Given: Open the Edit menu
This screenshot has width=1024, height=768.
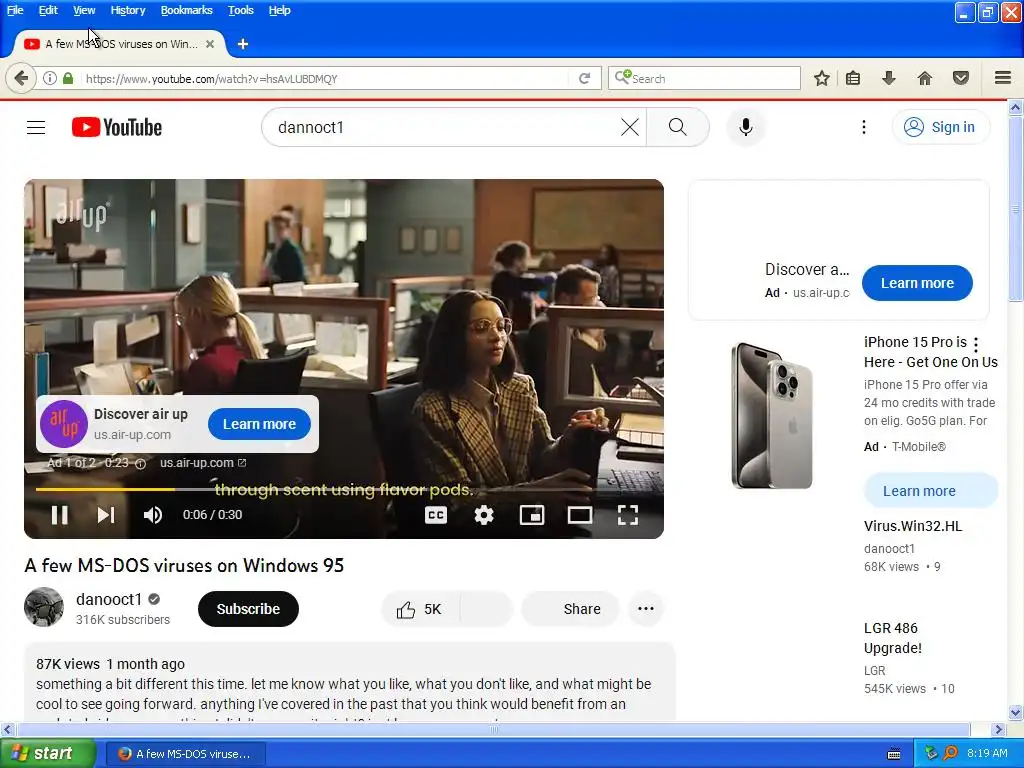Looking at the screenshot, I should click(x=48, y=10).
